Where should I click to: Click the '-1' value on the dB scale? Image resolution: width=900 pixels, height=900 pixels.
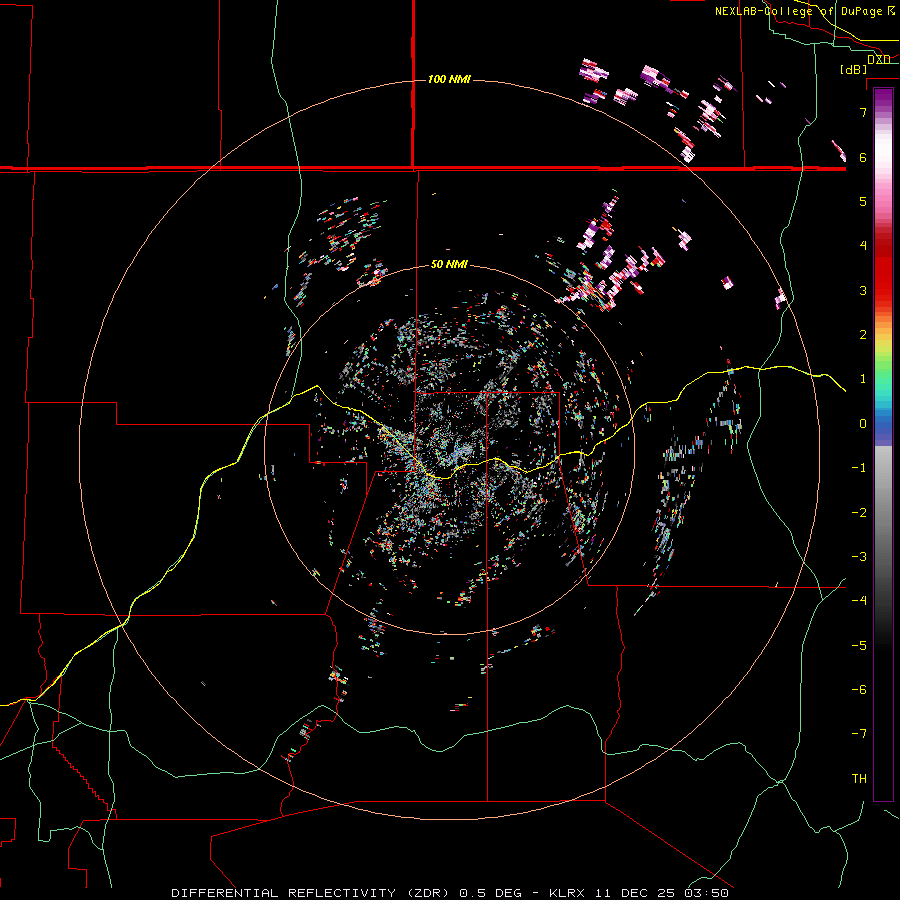point(859,468)
